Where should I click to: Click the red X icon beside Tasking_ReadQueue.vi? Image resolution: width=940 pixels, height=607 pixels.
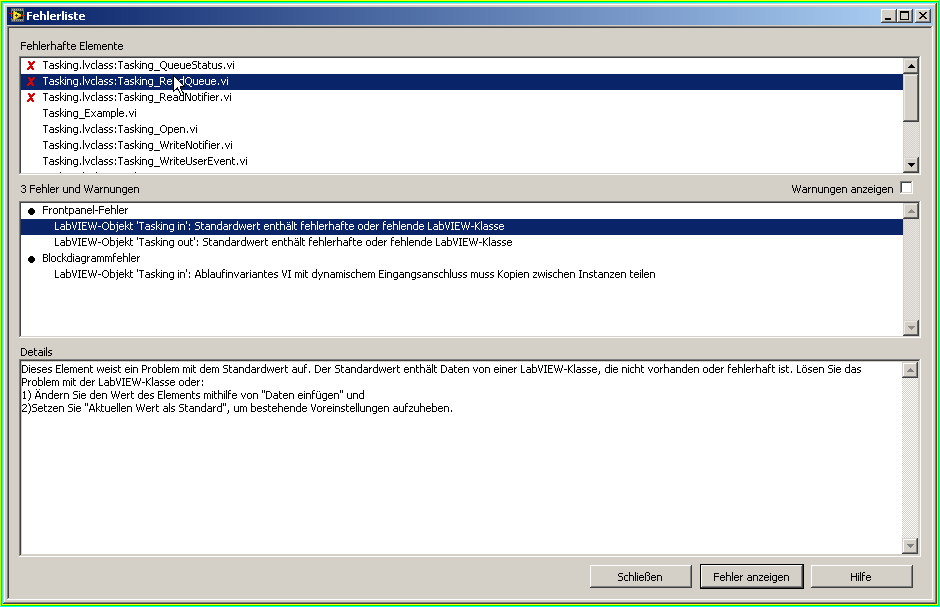pos(31,81)
